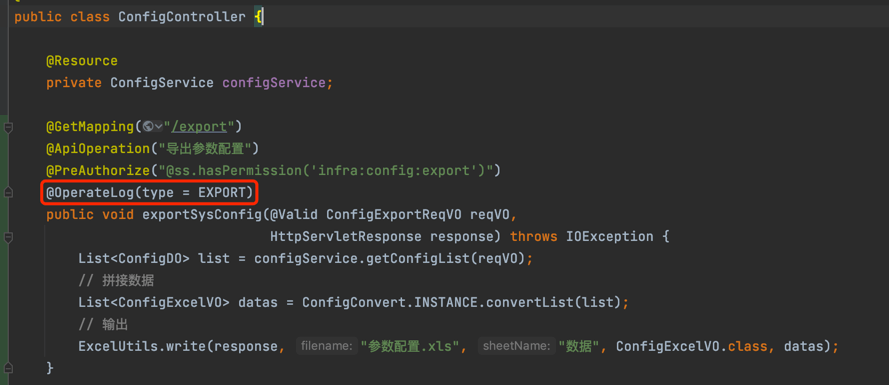Click the "filename:" parameter hint

(x=327, y=346)
